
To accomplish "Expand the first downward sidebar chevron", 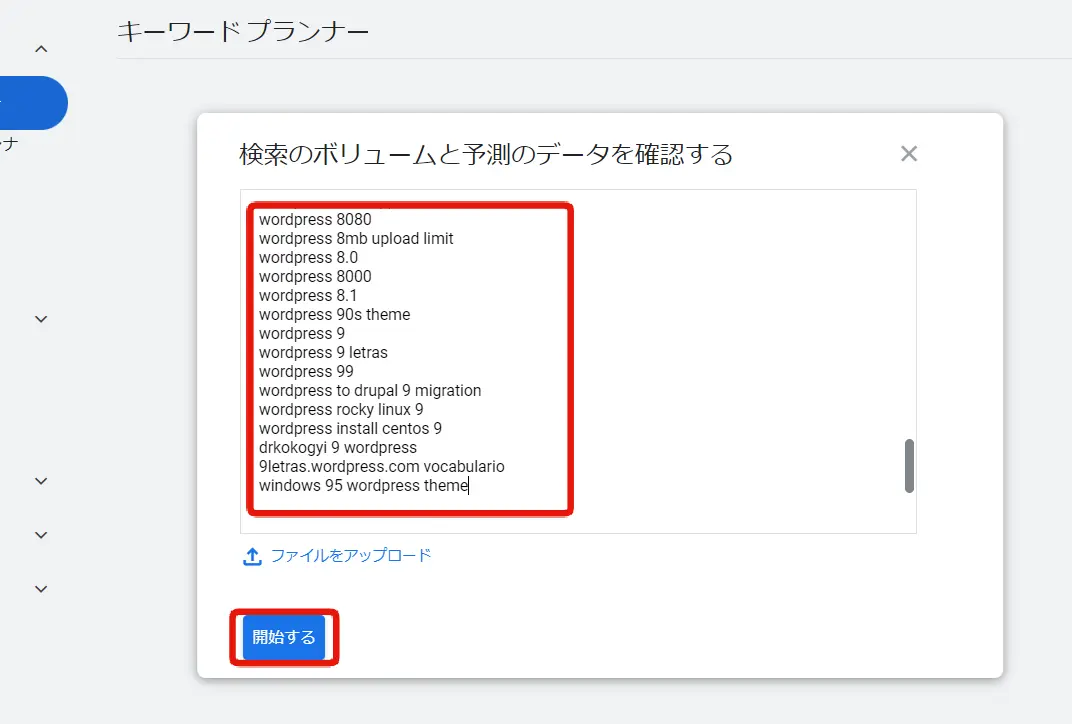I will [40, 318].
